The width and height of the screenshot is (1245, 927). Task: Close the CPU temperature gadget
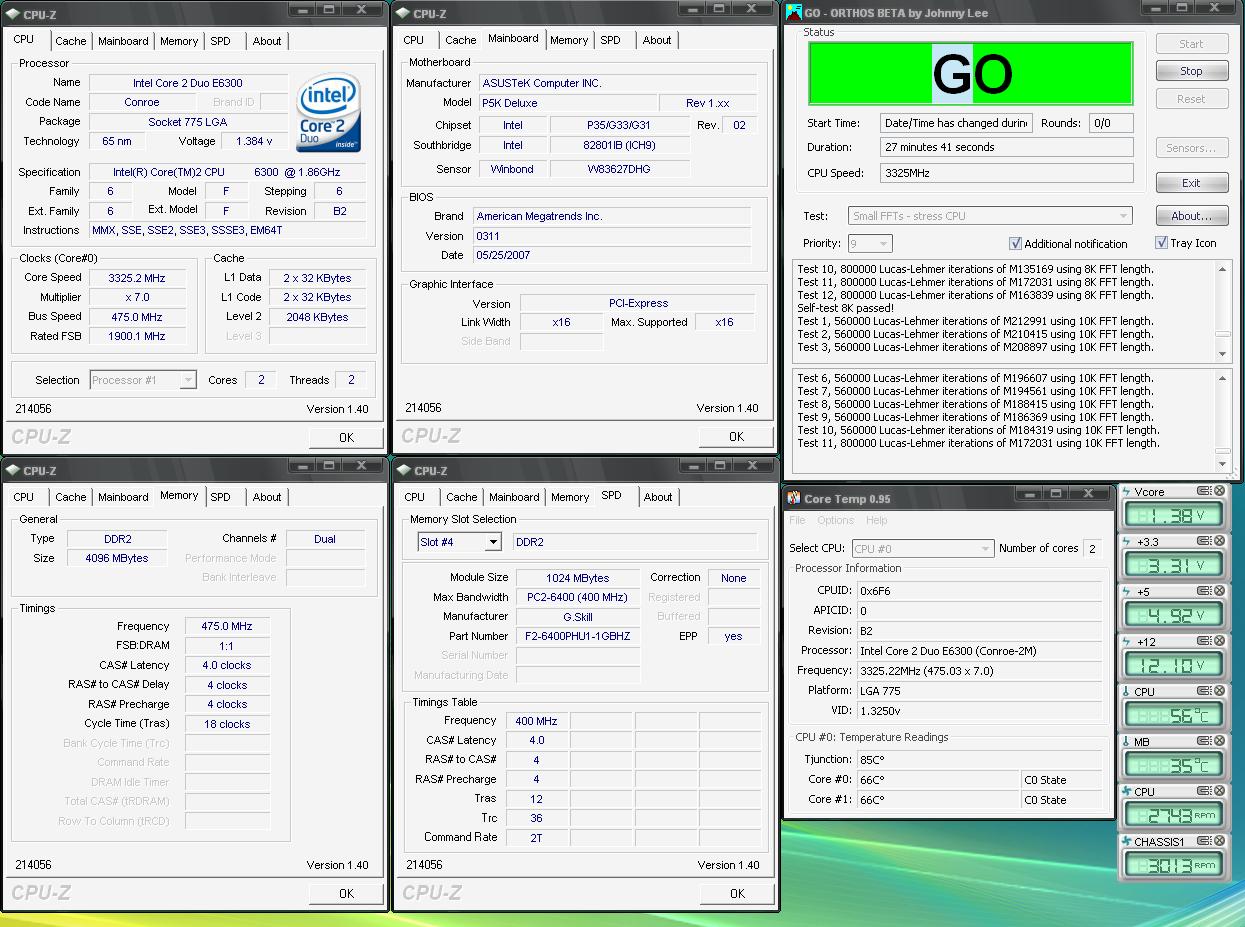point(1219,691)
